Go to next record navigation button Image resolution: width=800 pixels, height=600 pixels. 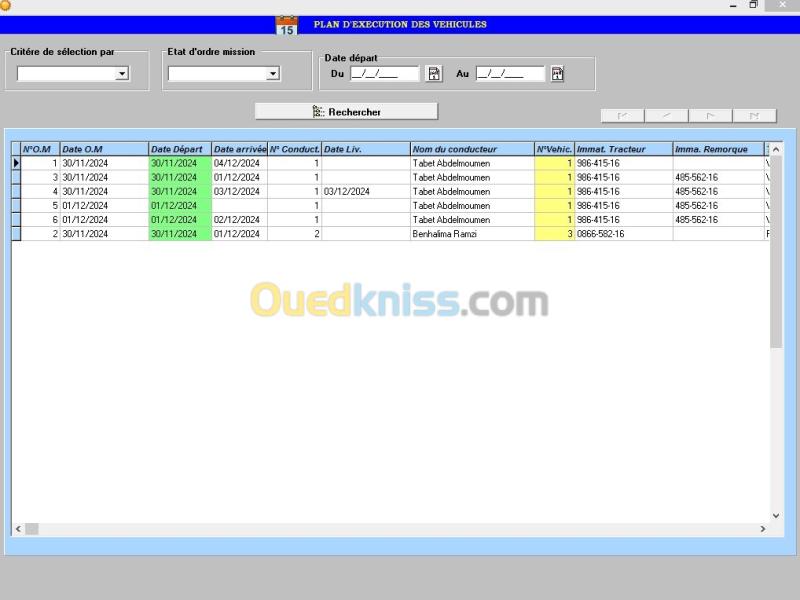pos(710,116)
